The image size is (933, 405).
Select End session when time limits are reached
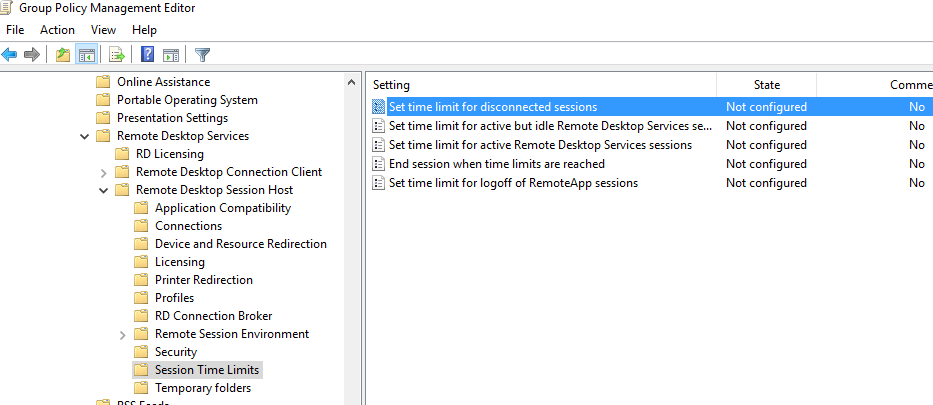click(497, 164)
